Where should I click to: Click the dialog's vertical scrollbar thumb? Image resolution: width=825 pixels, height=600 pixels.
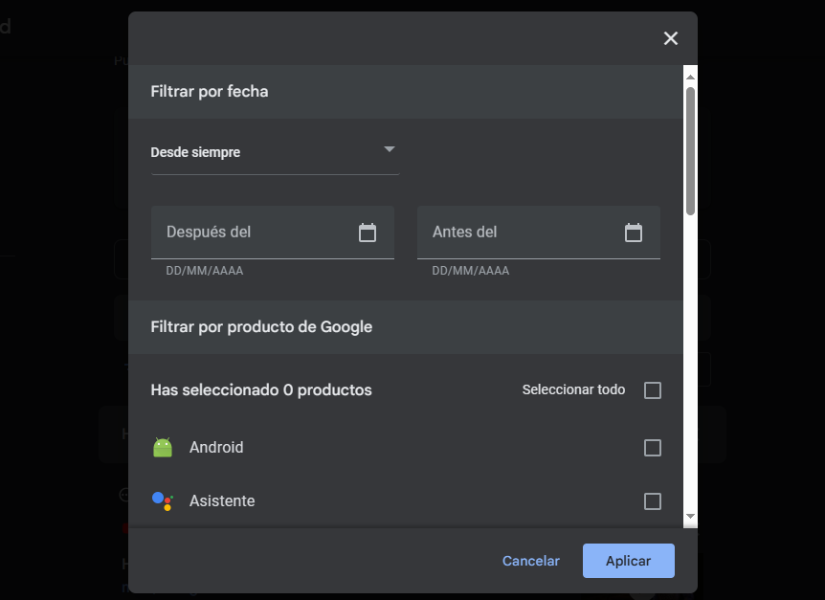coord(690,150)
